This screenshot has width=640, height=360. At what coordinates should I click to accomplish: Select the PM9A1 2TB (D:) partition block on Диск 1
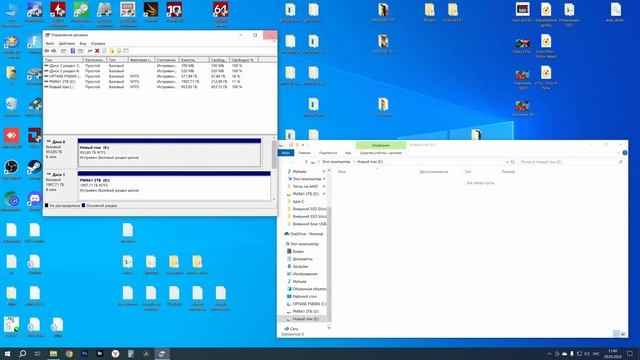(x=174, y=185)
